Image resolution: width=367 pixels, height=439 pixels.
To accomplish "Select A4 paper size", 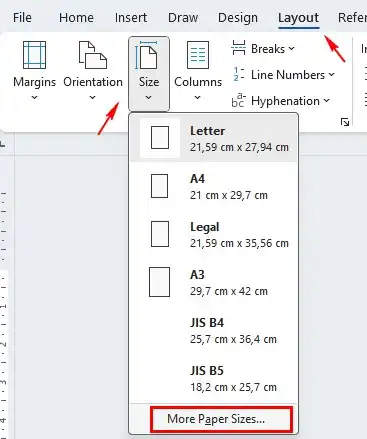I will click(x=213, y=186).
